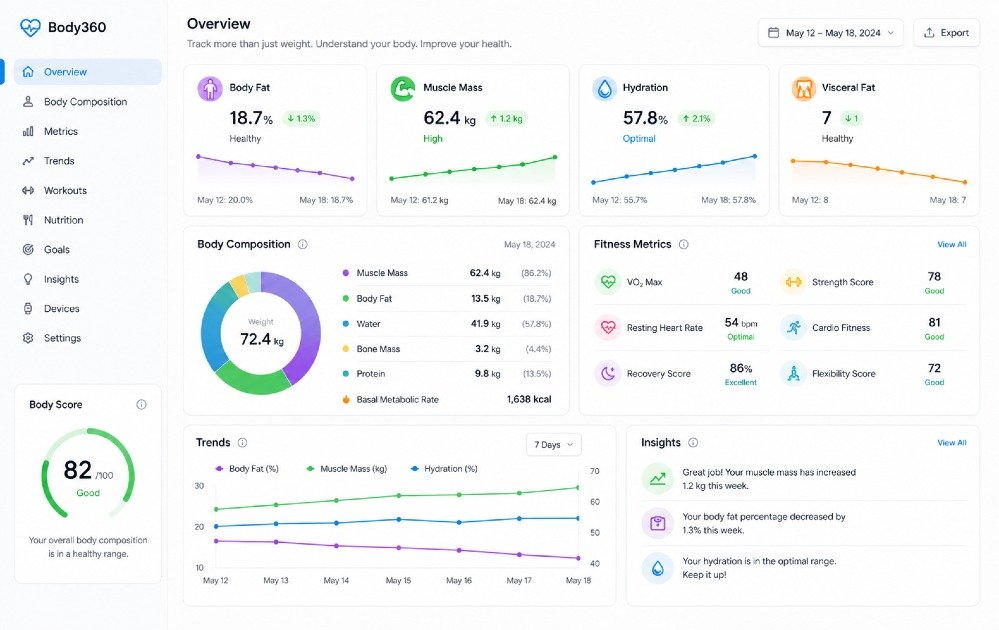
Task: Navigate to Nutrition page
Action: [88, 220]
